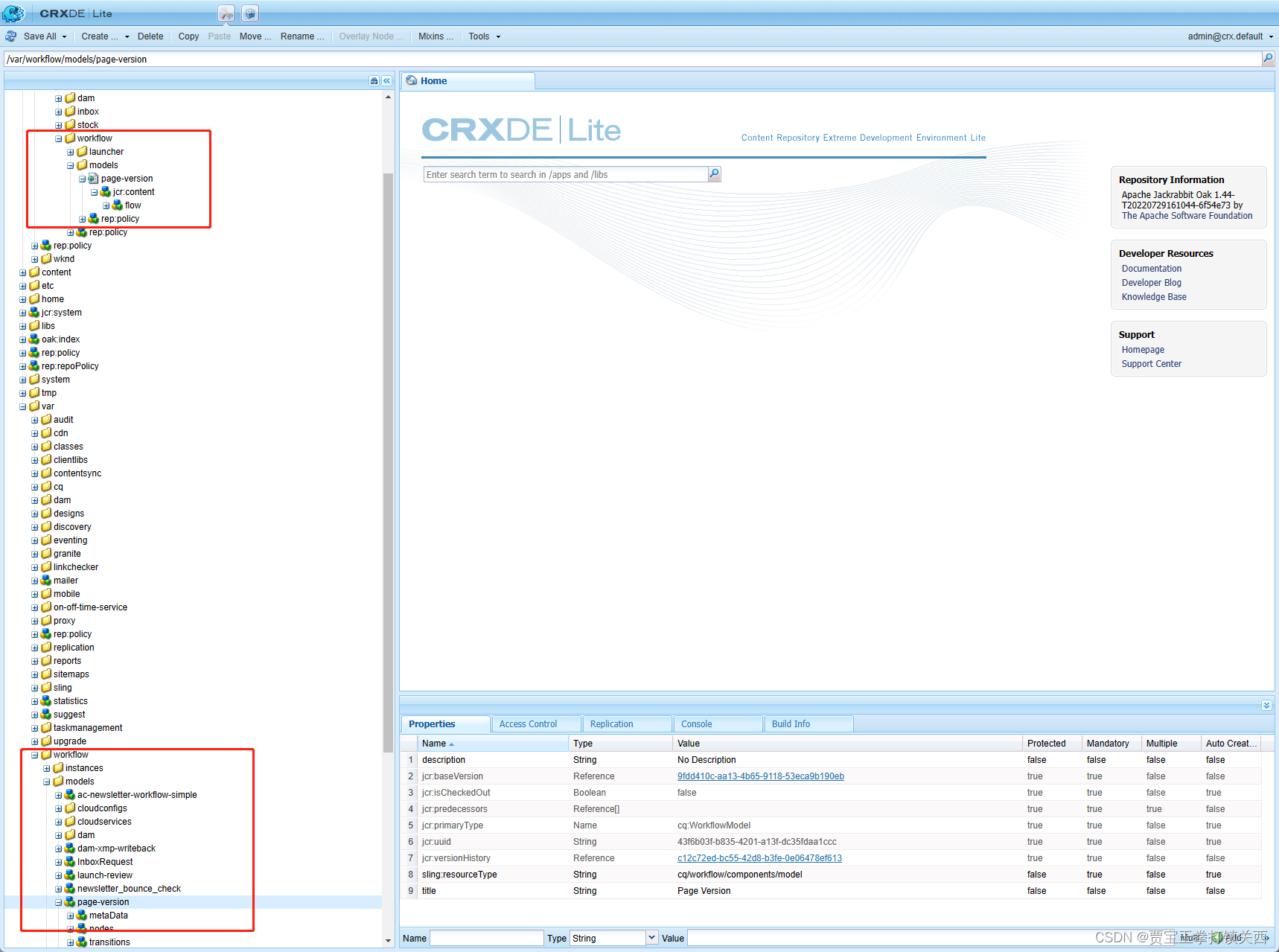Click the tree filter icon above the node tree
The height and width of the screenshot is (952, 1279).
click(x=374, y=80)
